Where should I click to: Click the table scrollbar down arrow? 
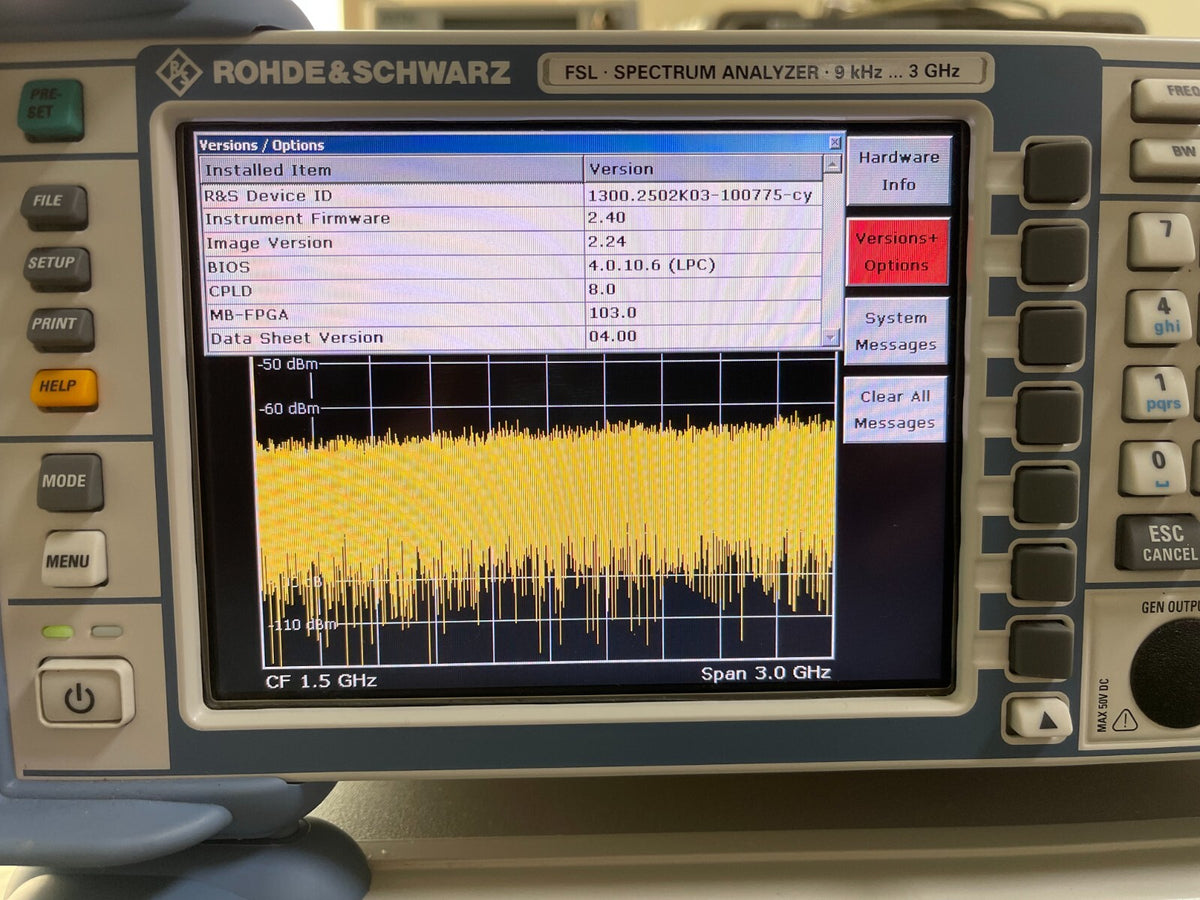click(830, 338)
